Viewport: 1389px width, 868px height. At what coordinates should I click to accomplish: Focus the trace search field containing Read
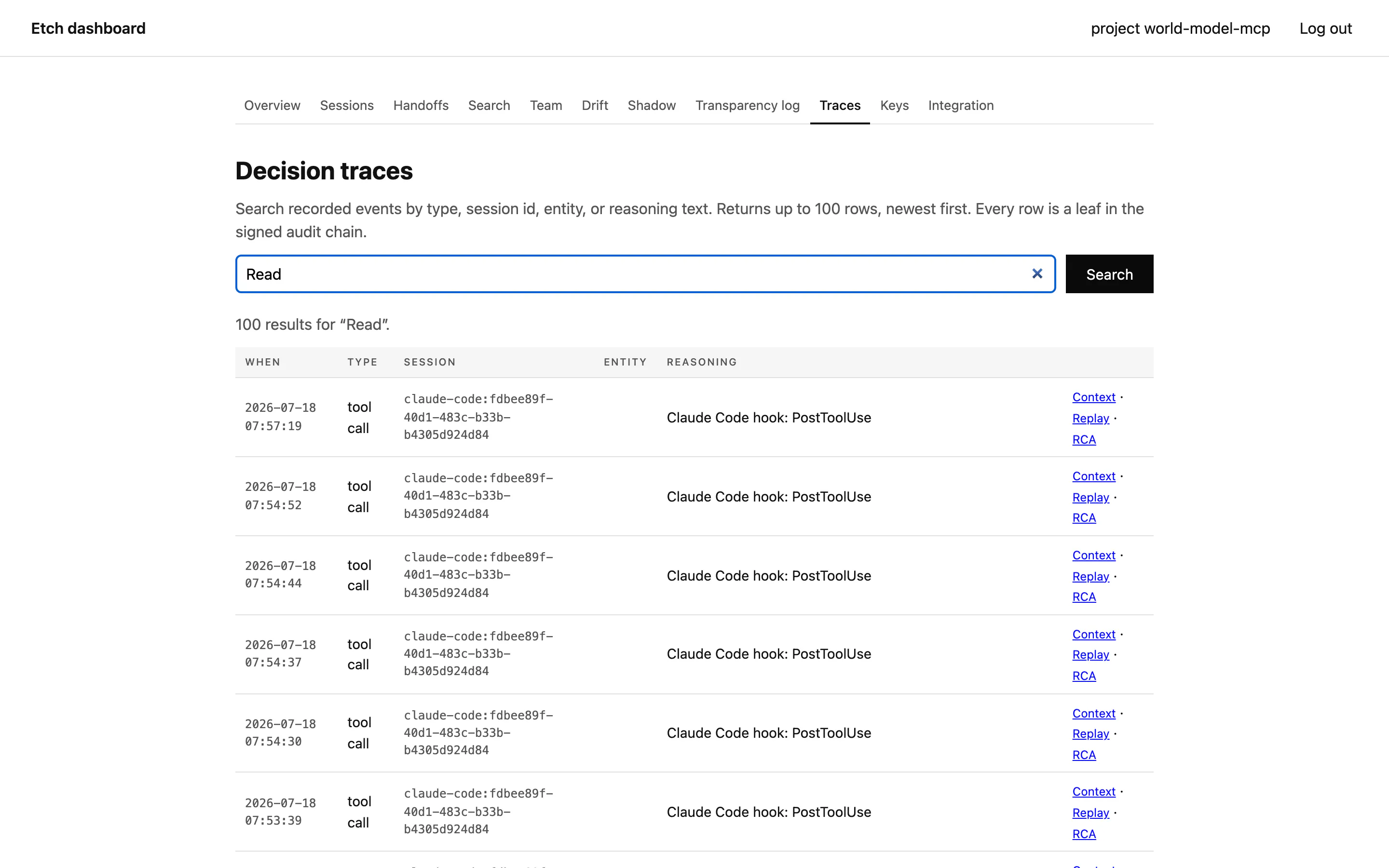645,274
